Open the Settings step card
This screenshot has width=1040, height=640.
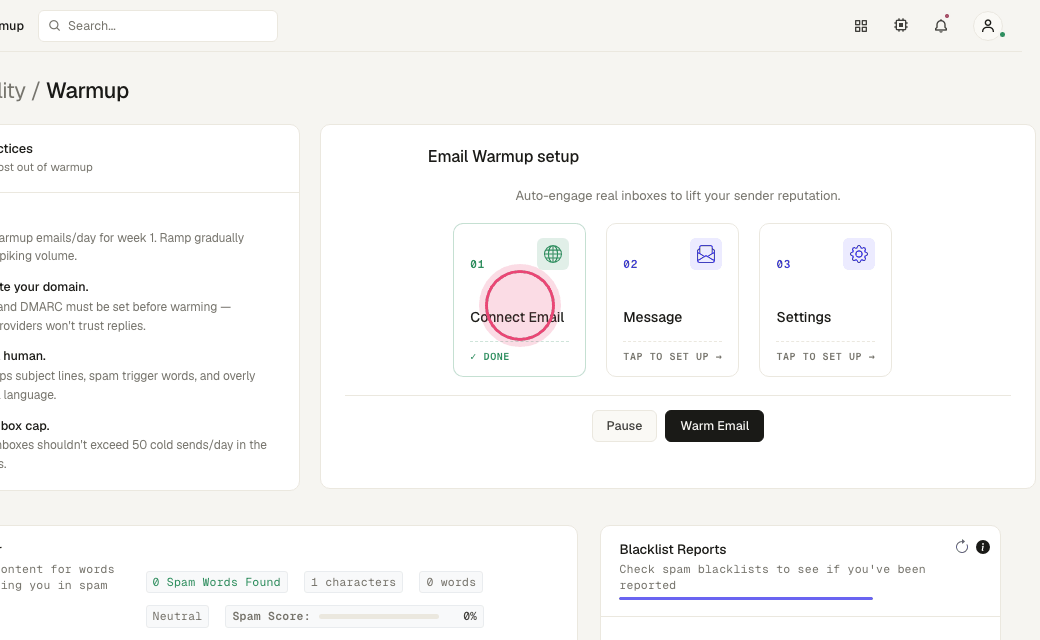[826, 300]
